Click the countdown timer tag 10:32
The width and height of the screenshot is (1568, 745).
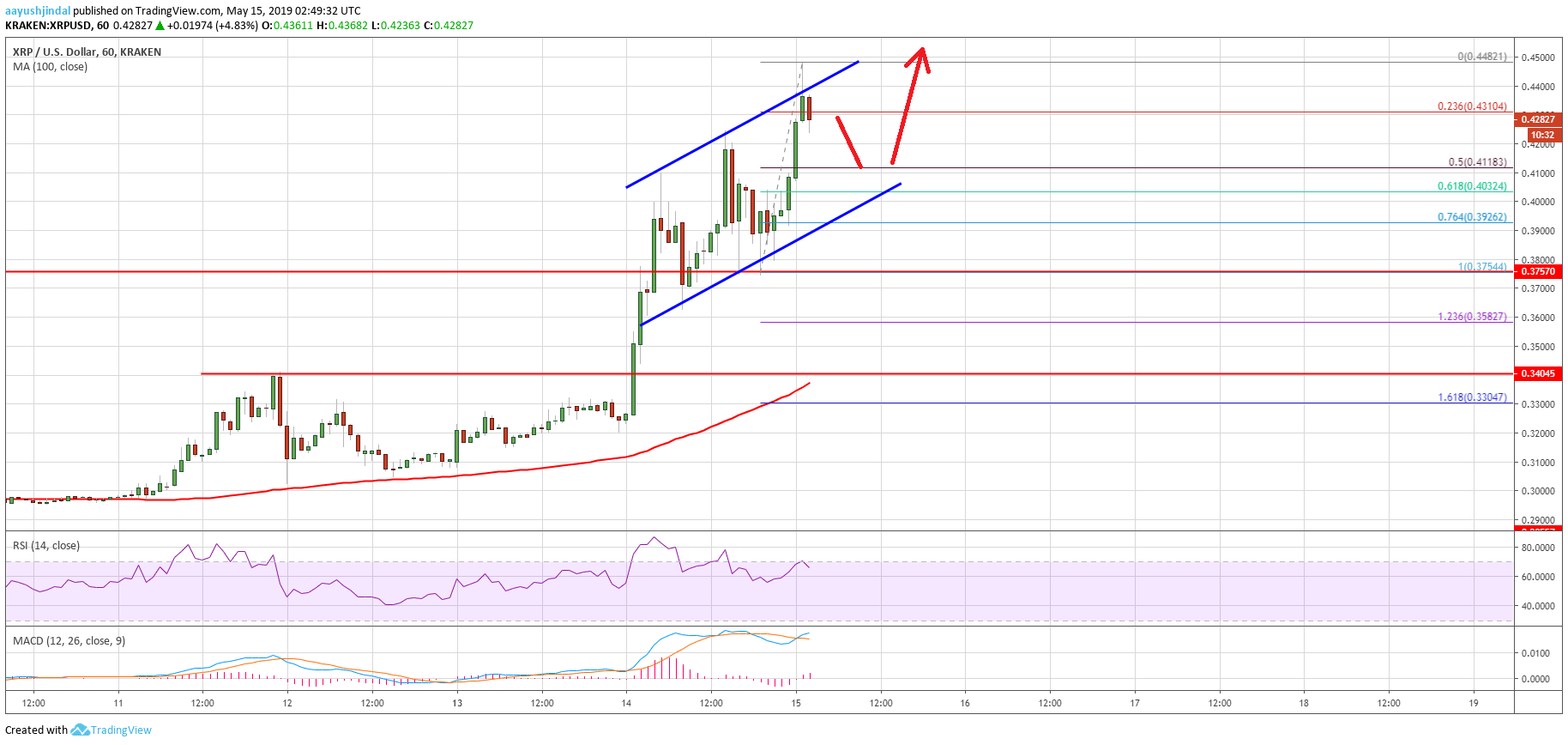pos(1542,135)
